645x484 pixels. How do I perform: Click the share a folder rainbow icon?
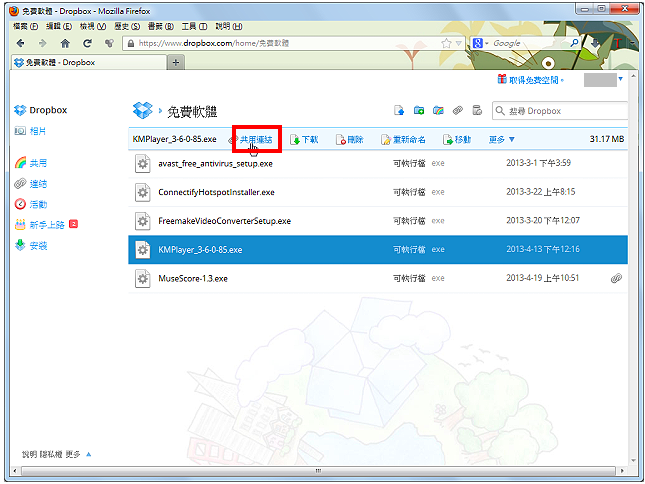point(438,111)
